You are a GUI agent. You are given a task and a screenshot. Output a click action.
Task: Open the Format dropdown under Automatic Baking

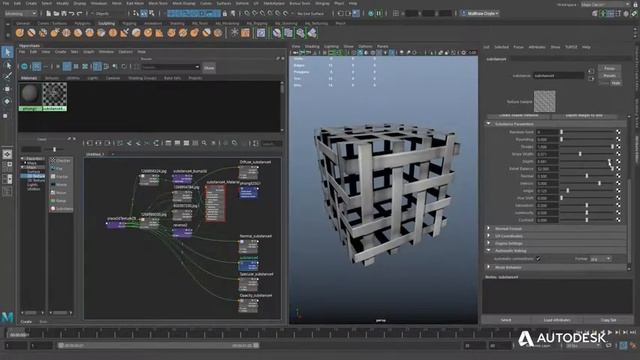[601, 259]
